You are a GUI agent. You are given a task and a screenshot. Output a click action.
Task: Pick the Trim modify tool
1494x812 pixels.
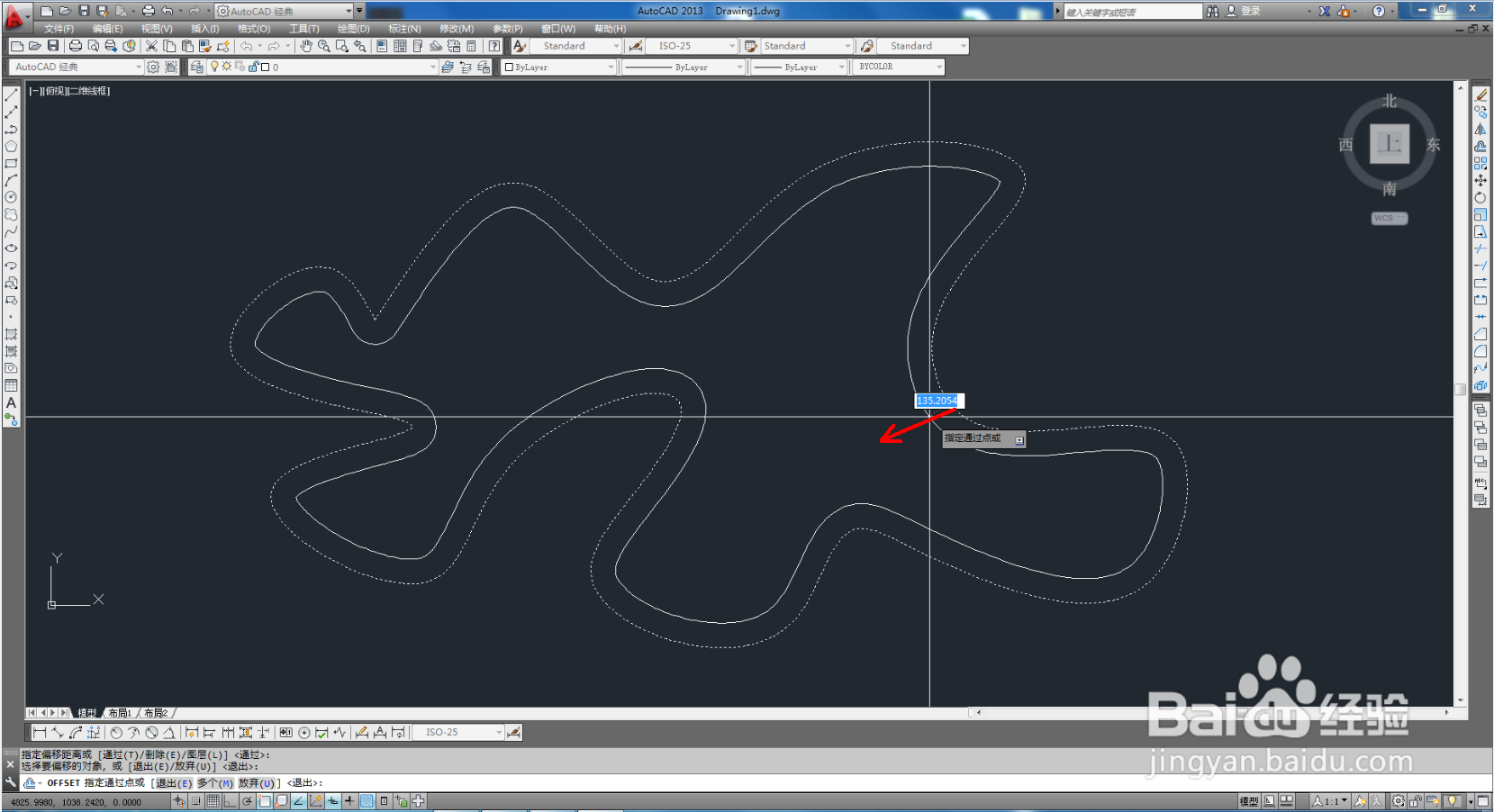point(1480,248)
